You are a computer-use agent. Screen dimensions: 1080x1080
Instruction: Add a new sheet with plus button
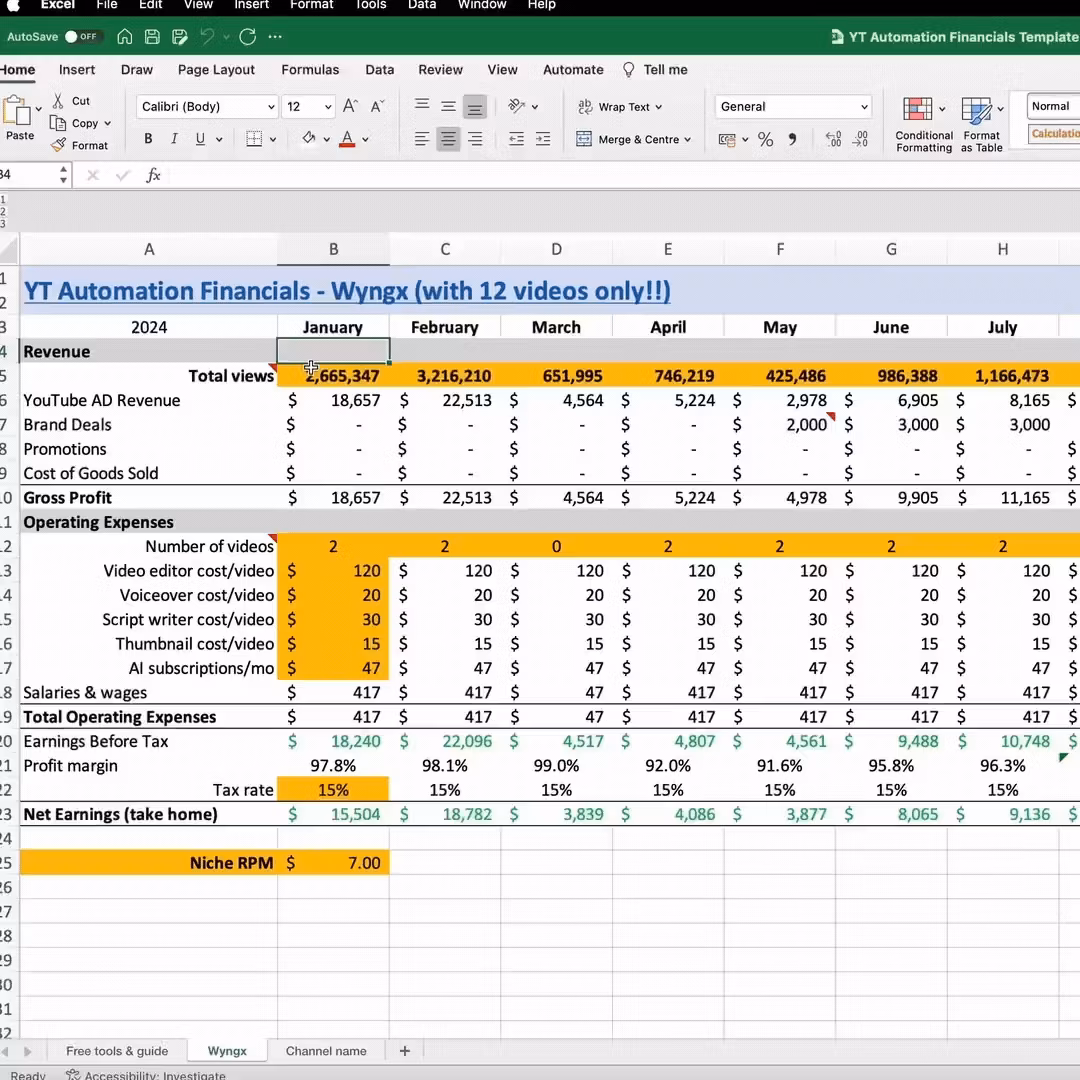click(x=405, y=1051)
